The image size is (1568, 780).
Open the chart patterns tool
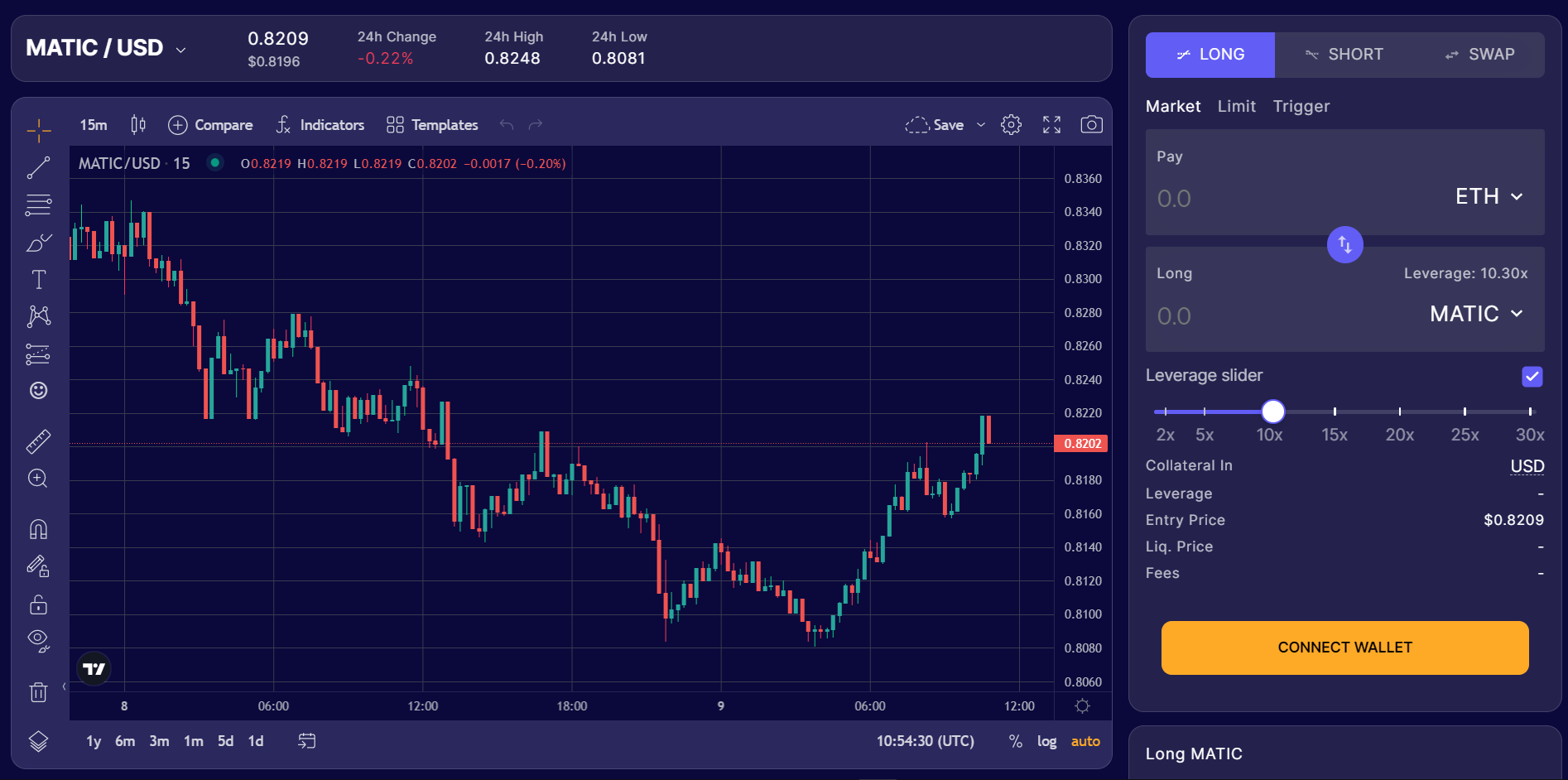[x=38, y=316]
